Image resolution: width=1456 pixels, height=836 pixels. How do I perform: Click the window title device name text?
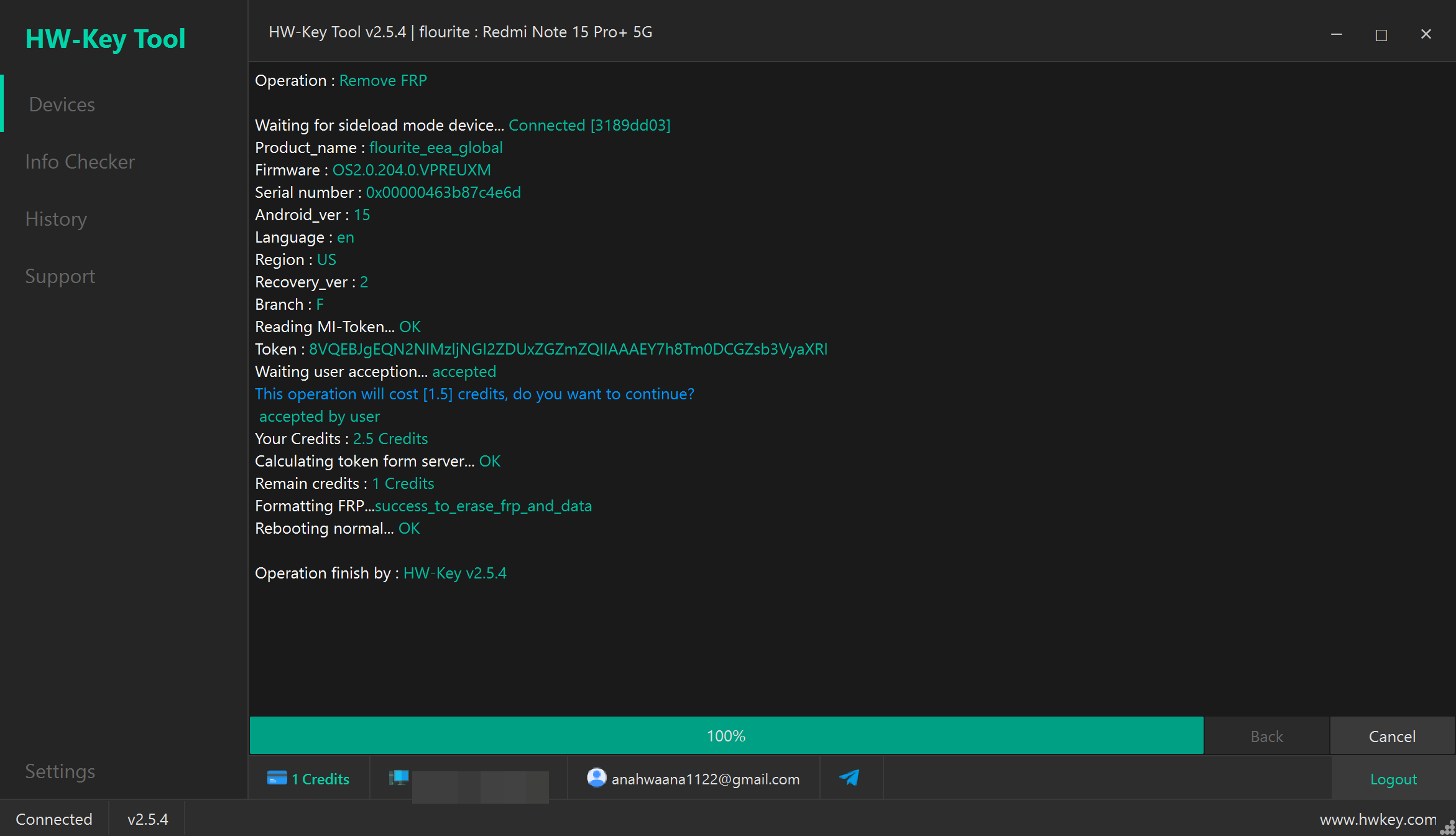[x=461, y=32]
